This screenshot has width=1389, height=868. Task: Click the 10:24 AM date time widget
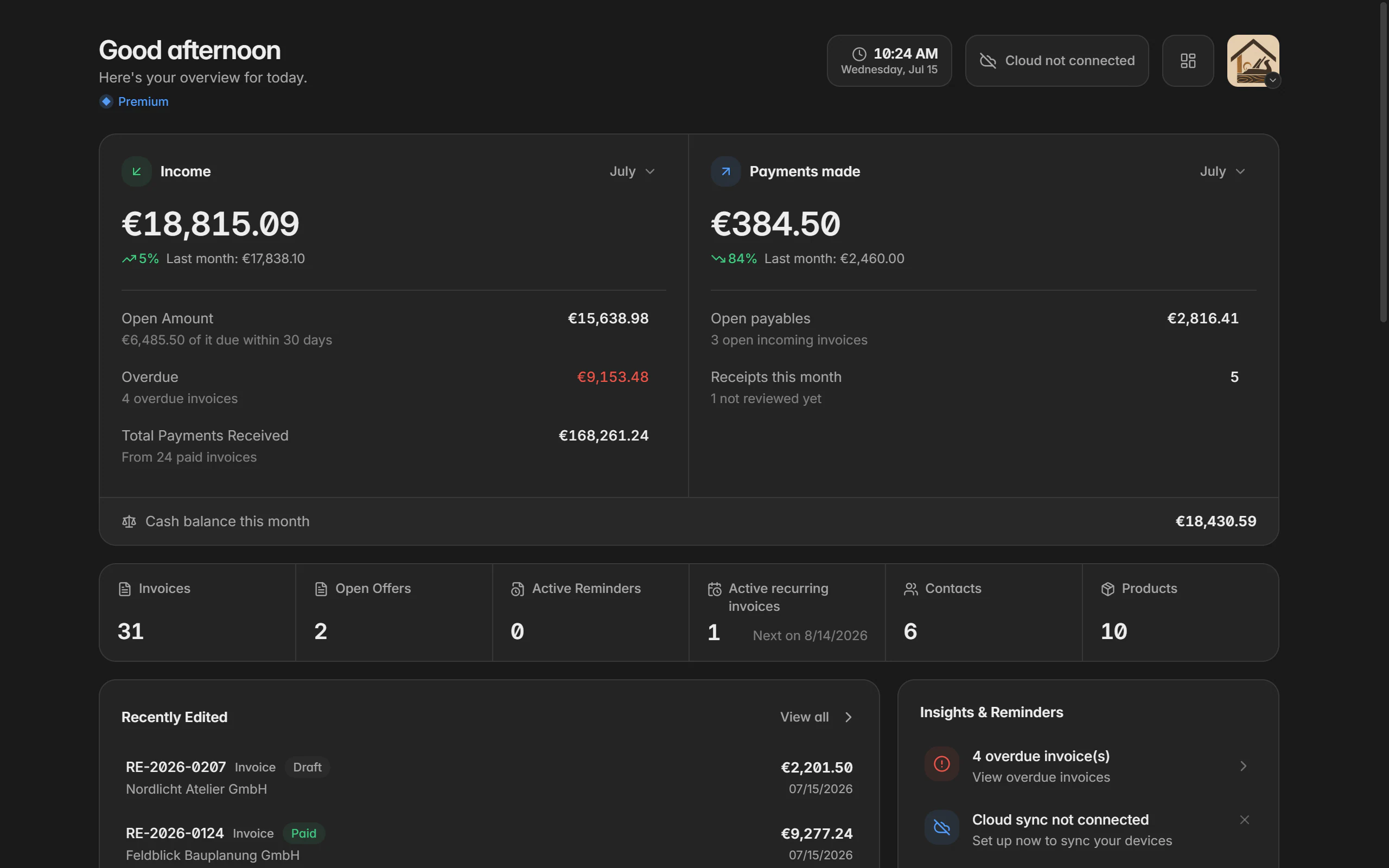tap(889, 61)
